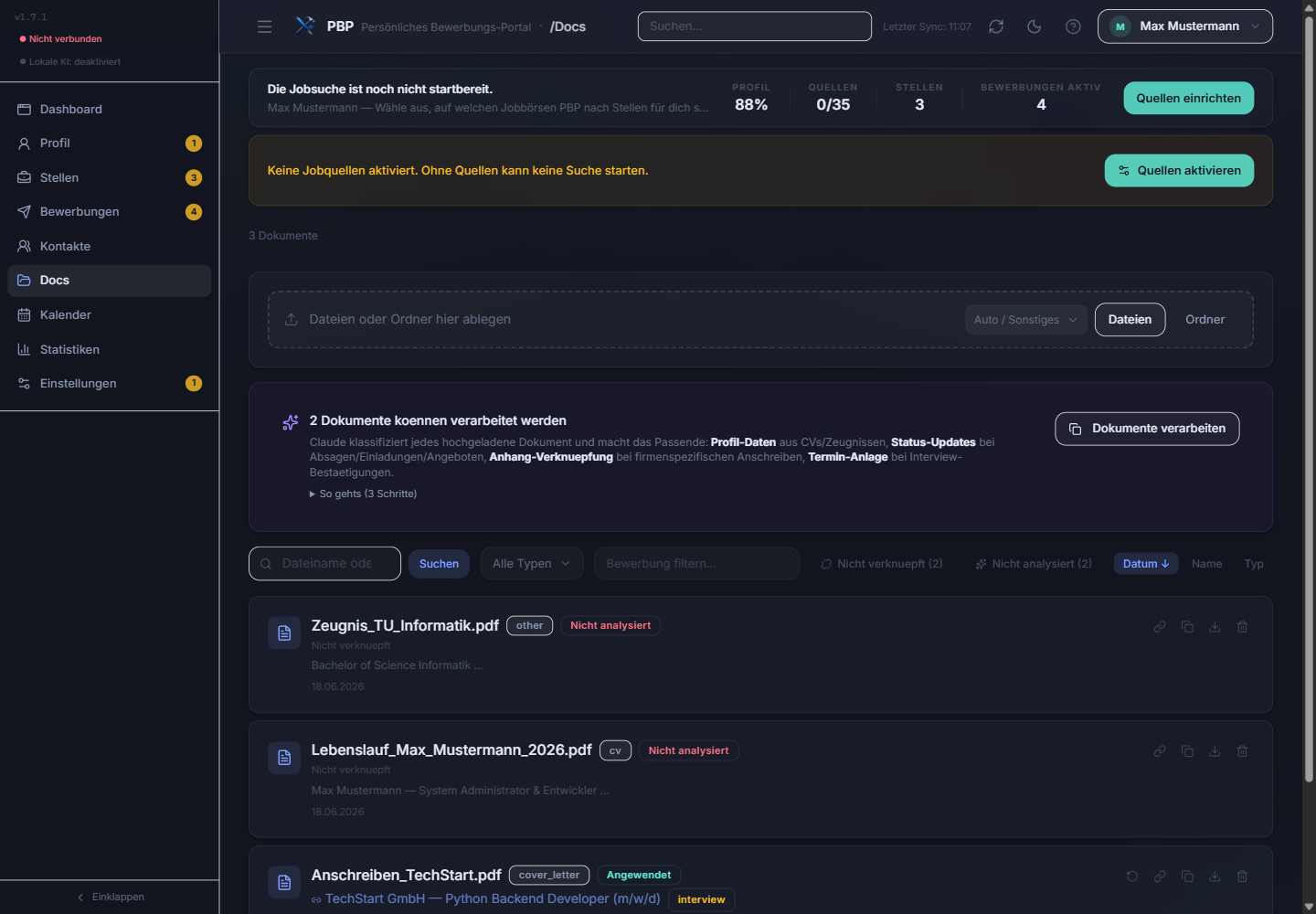Open Kontakte sidebar entry
The width and height of the screenshot is (1316, 914).
(110, 246)
